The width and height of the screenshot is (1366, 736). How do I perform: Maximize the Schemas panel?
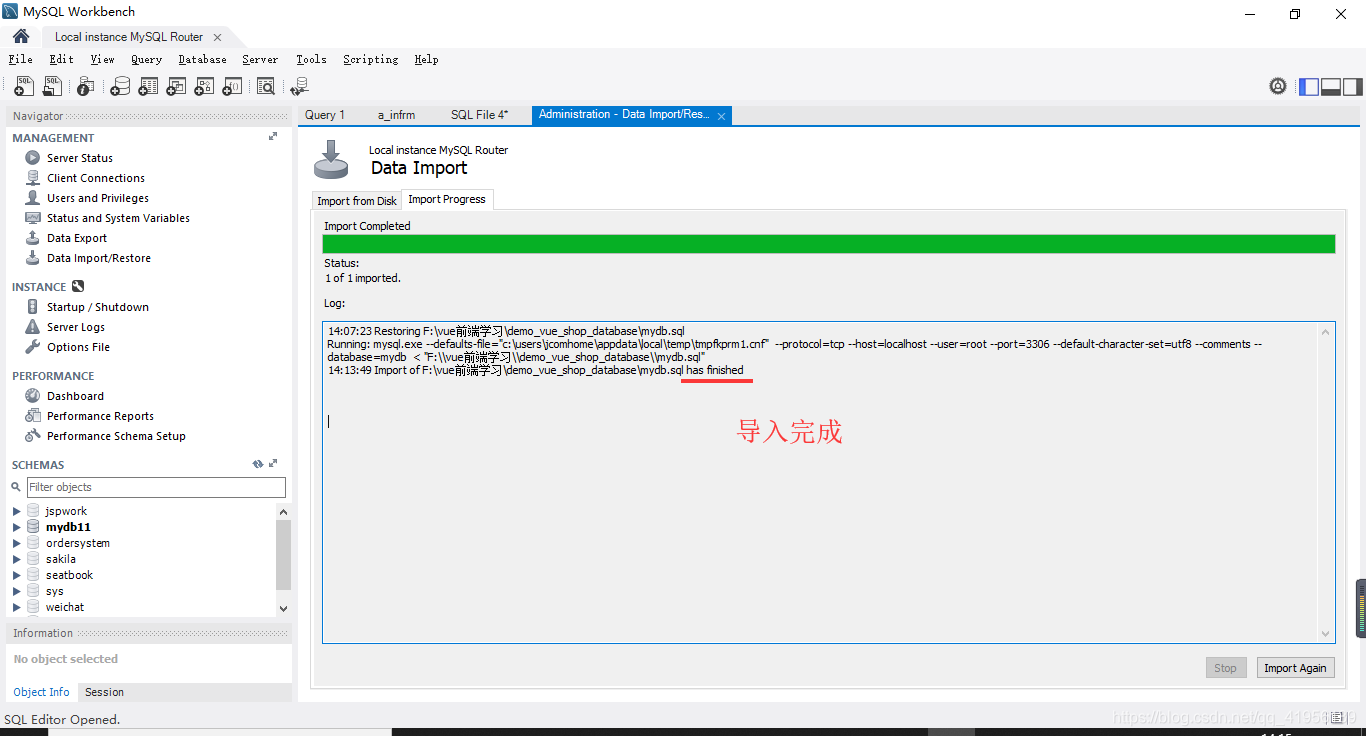point(273,464)
